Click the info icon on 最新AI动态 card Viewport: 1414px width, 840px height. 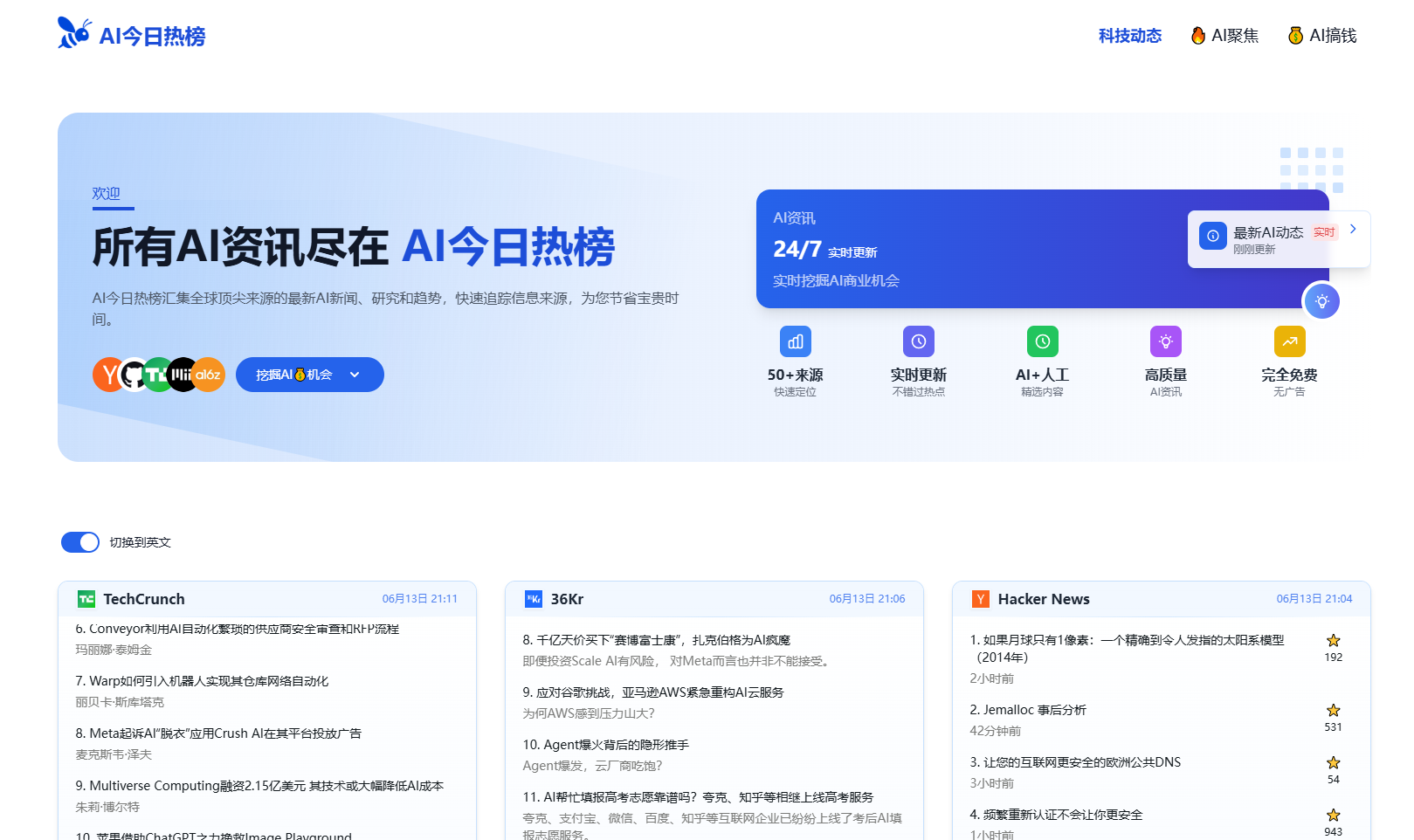(x=1213, y=236)
